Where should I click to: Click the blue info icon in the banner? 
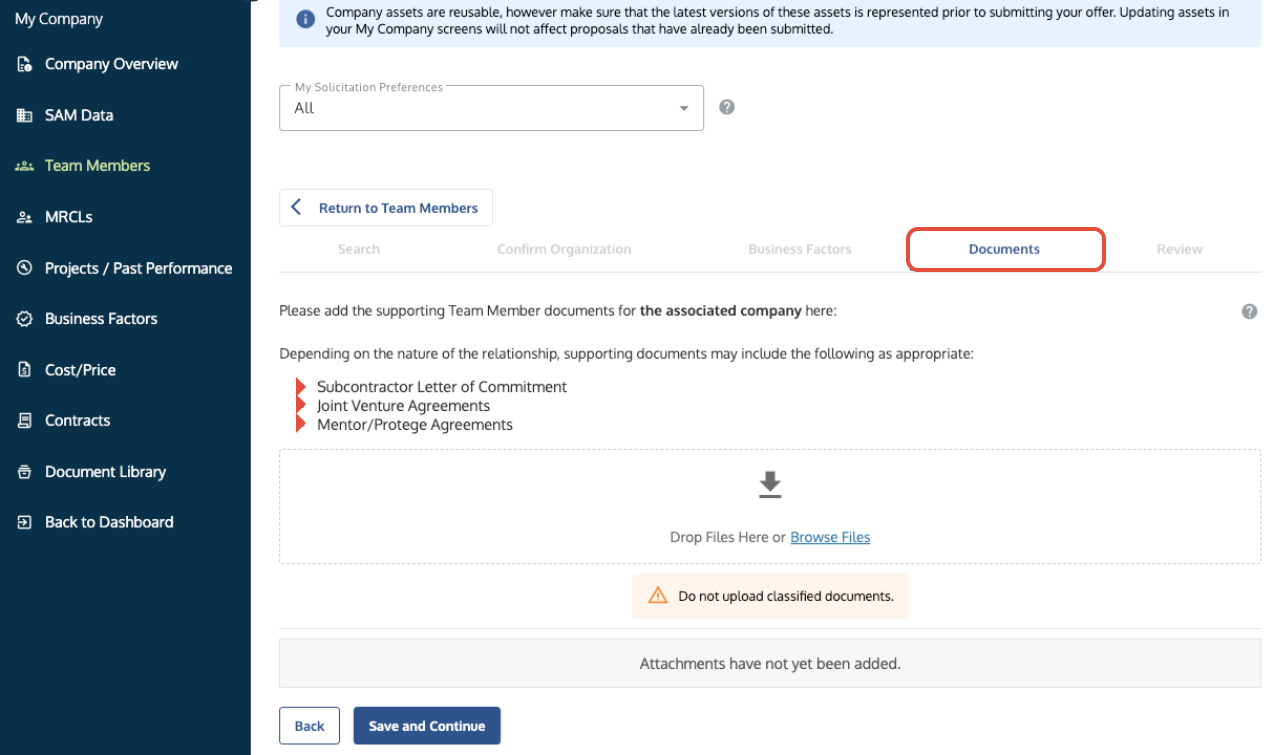(x=306, y=20)
